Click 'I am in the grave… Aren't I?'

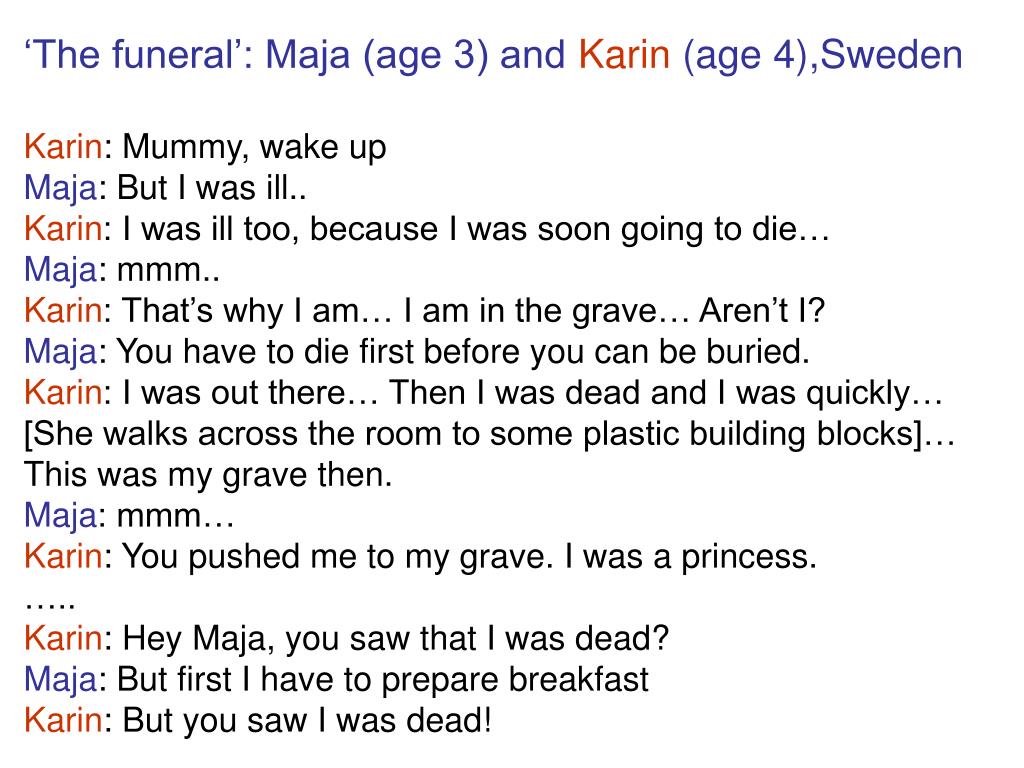coord(614,311)
